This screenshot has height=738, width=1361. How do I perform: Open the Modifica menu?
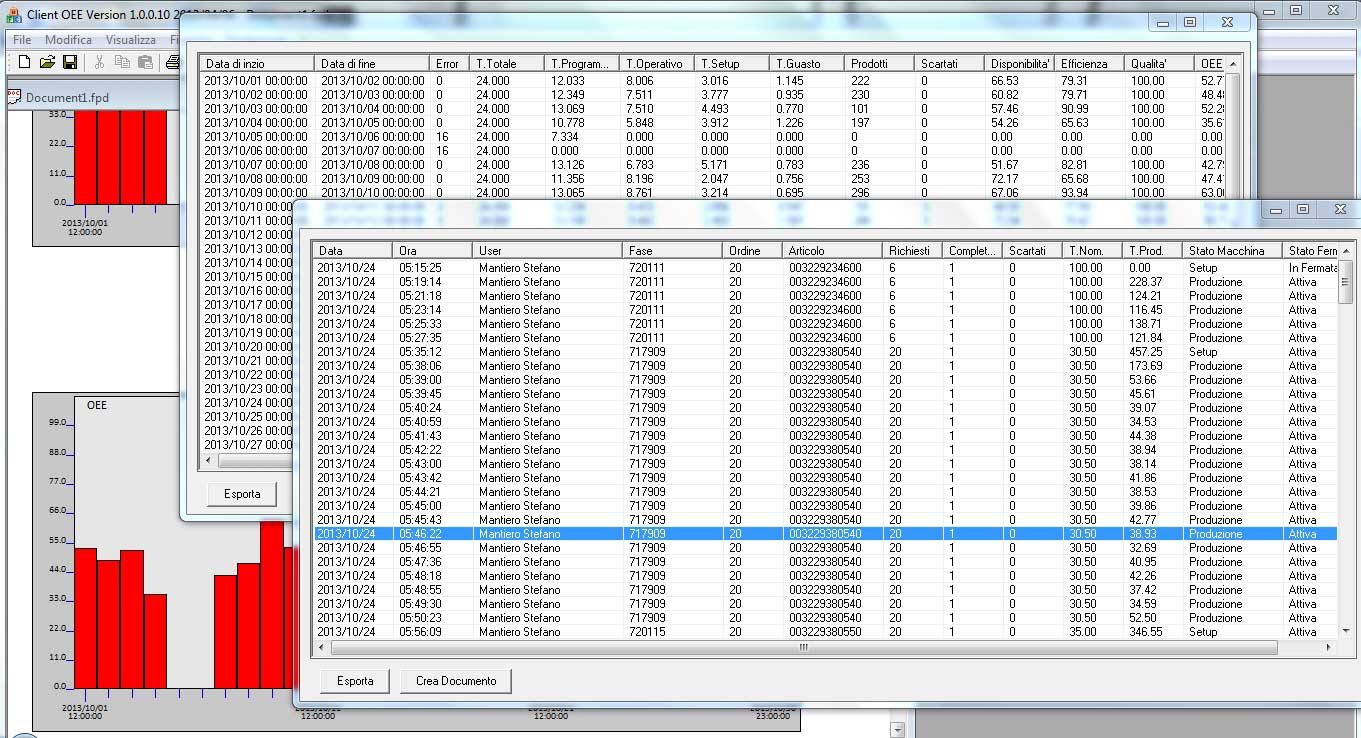(69, 40)
